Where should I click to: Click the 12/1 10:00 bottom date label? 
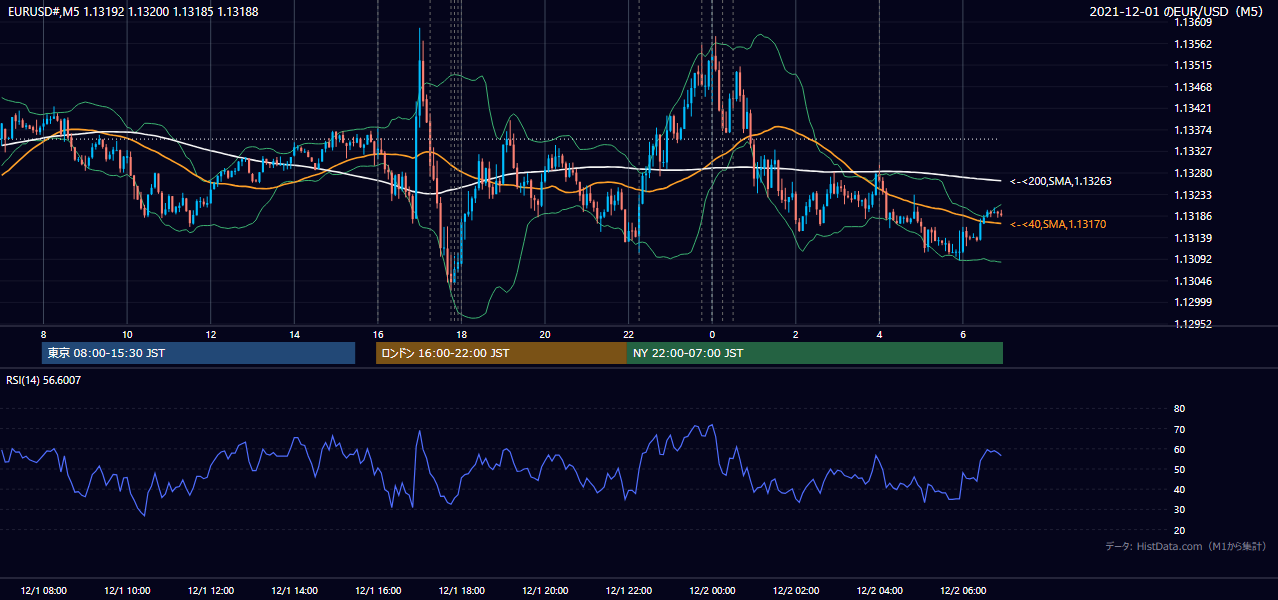pos(127,590)
